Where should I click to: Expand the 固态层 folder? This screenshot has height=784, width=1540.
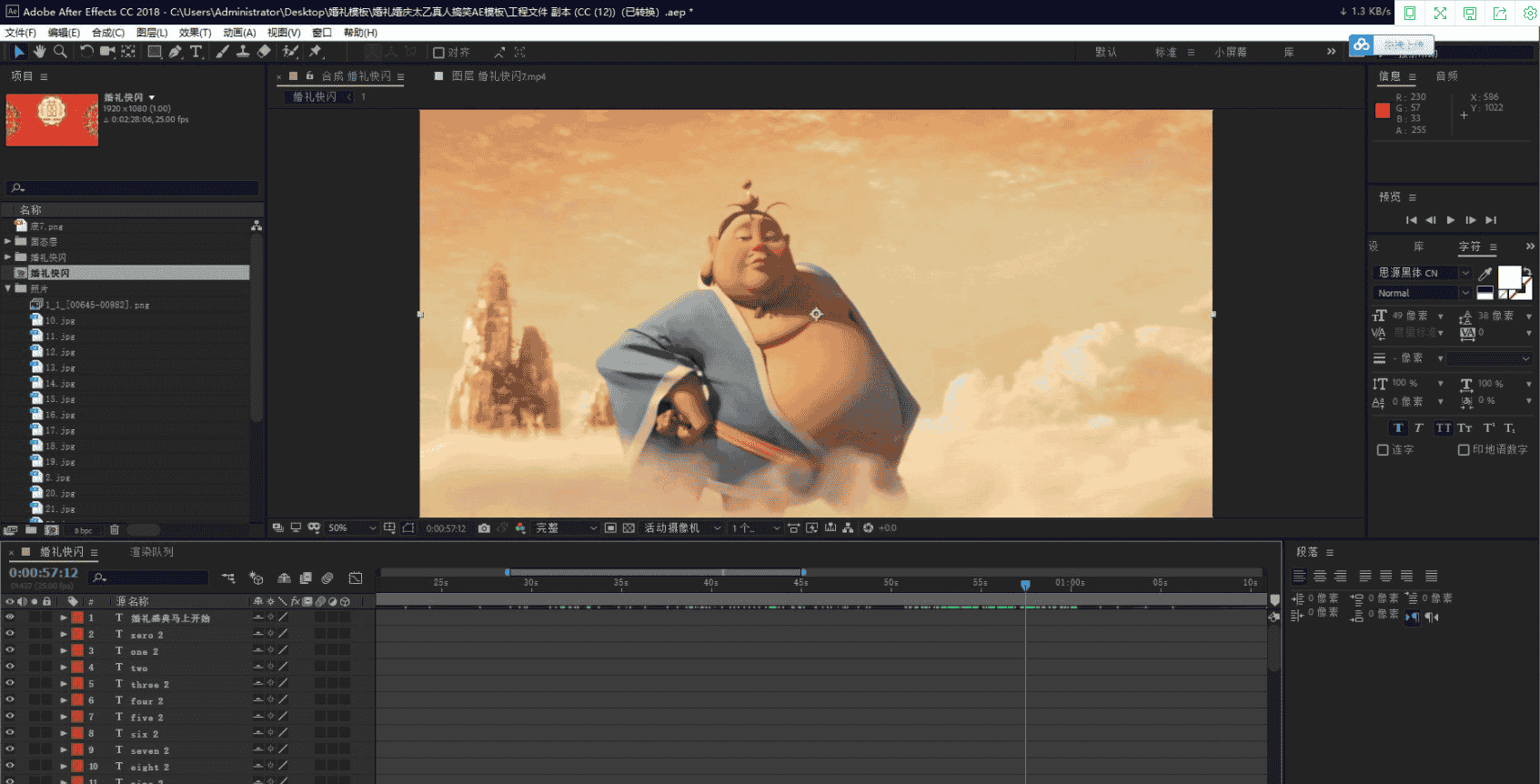click(x=7, y=242)
